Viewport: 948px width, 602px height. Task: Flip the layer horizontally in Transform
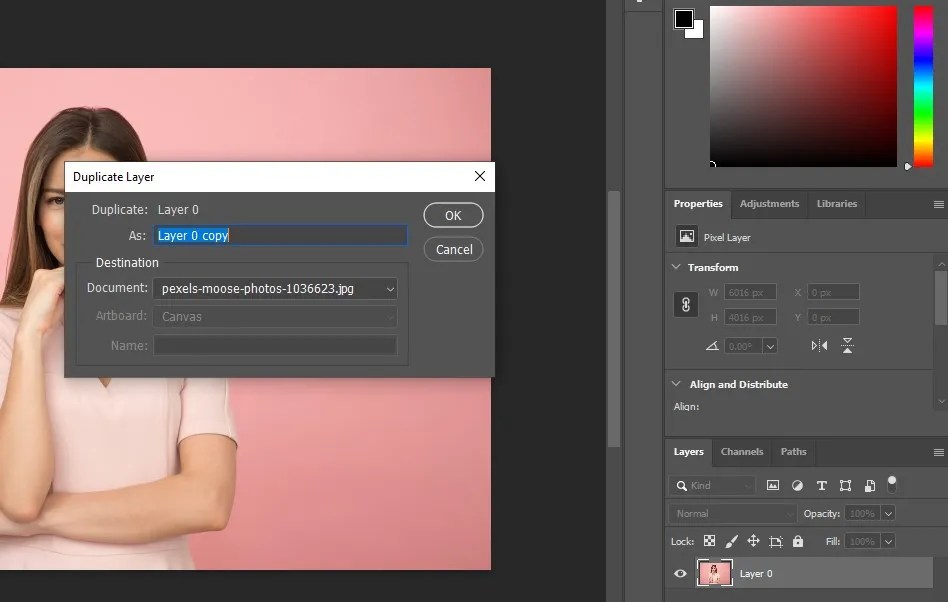pos(818,345)
